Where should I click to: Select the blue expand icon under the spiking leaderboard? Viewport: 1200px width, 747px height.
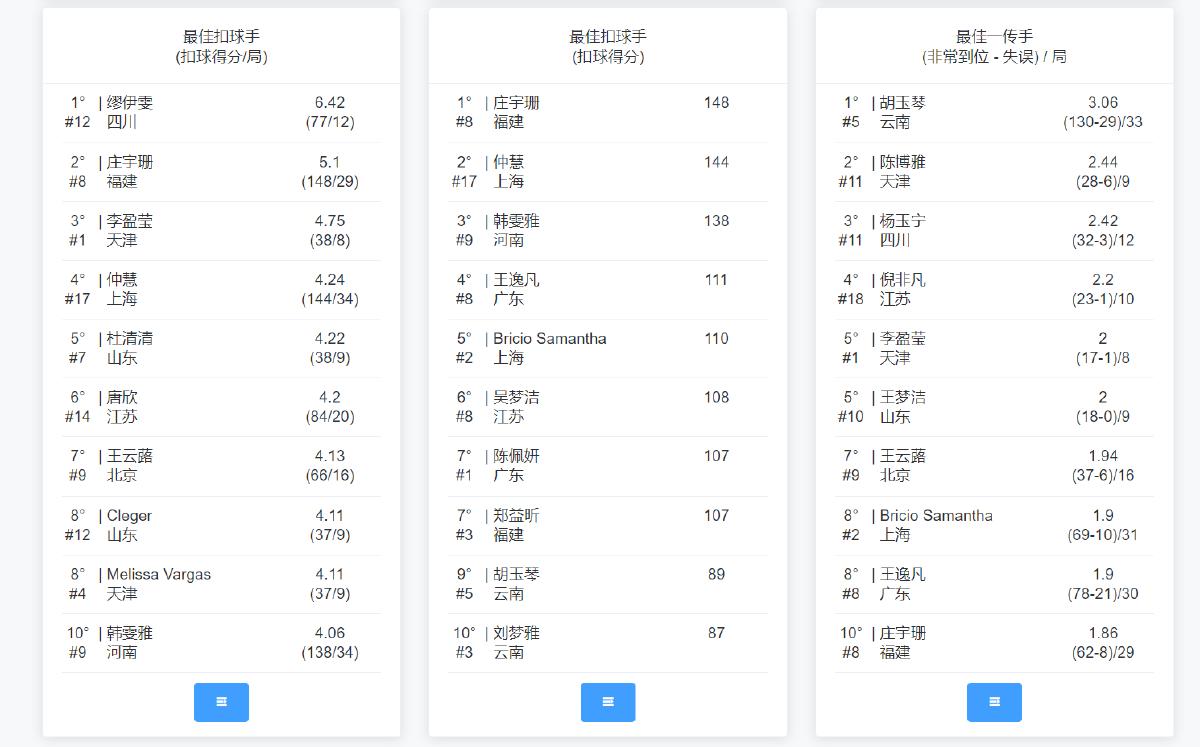pos(221,702)
